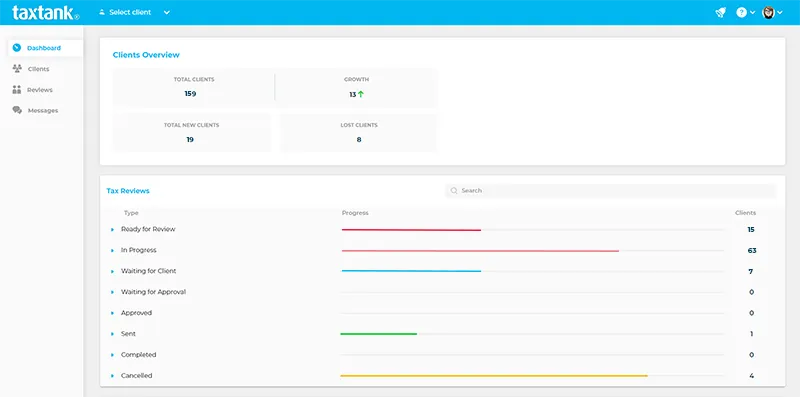Click the person icon beside Select client
This screenshot has height=397, width=800.
tap(102, 12)
